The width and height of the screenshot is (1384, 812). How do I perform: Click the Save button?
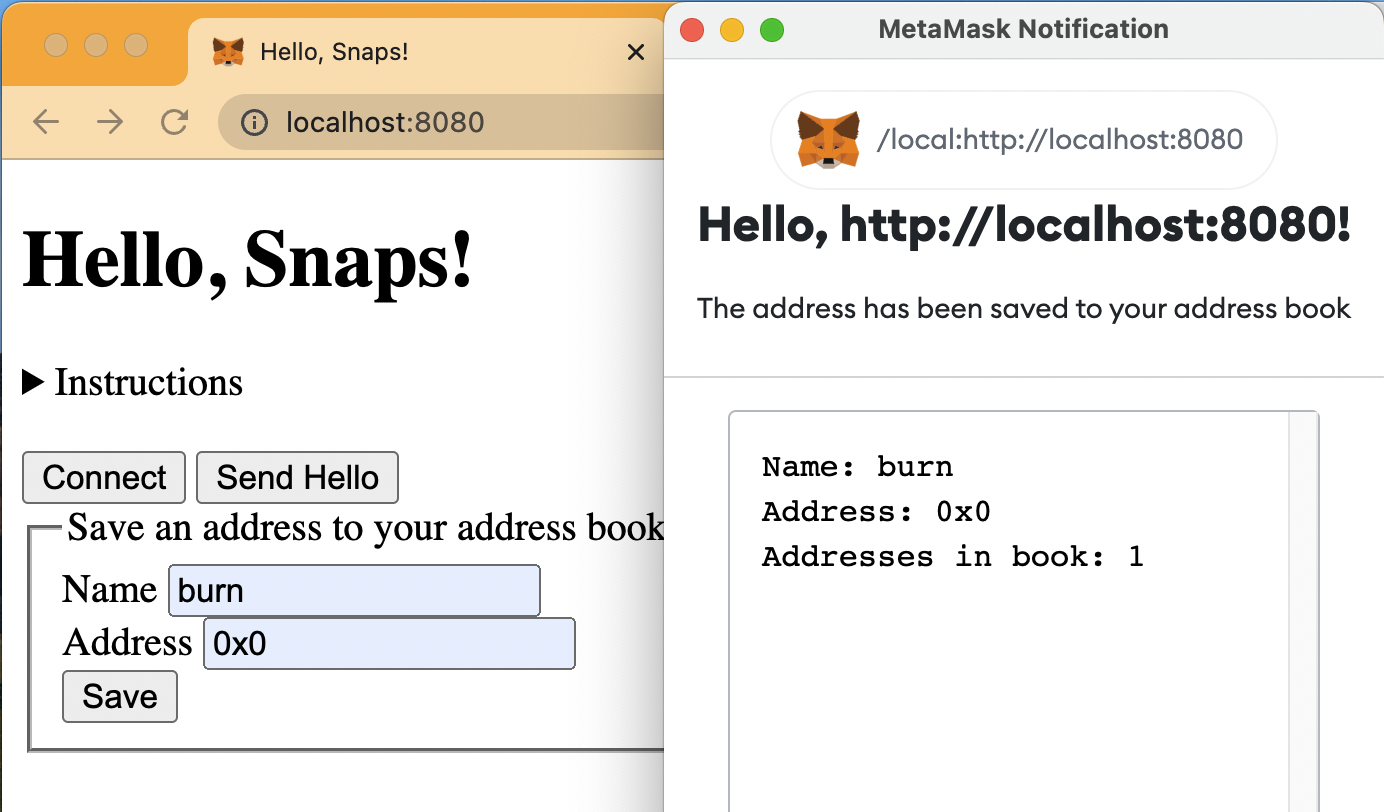120,696
